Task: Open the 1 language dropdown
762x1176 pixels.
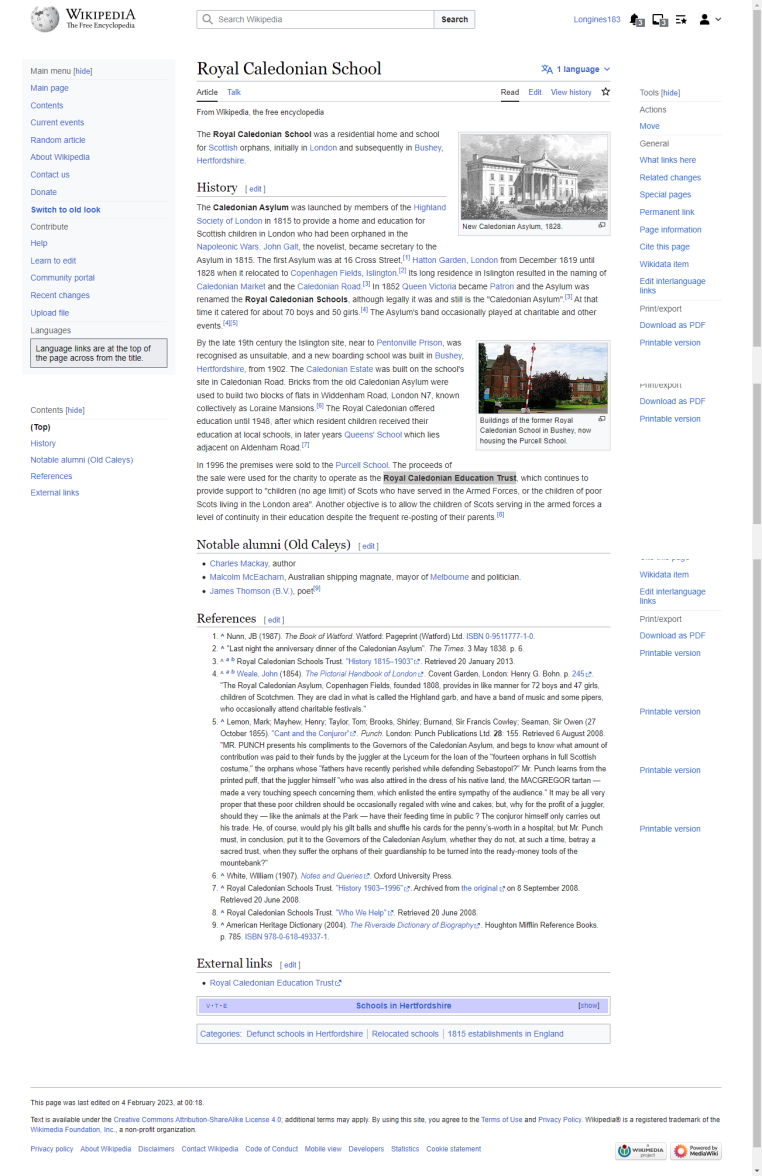Action: coord(576,69)
